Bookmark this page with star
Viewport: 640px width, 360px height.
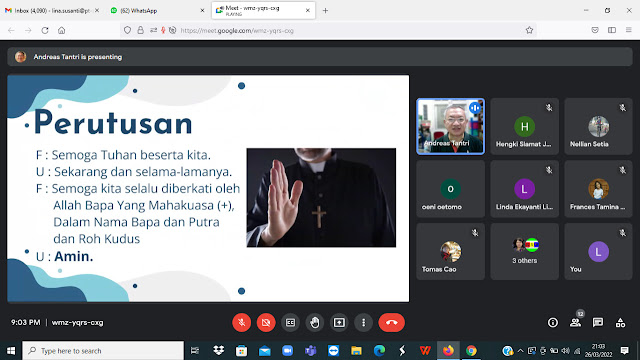(529, 30)
